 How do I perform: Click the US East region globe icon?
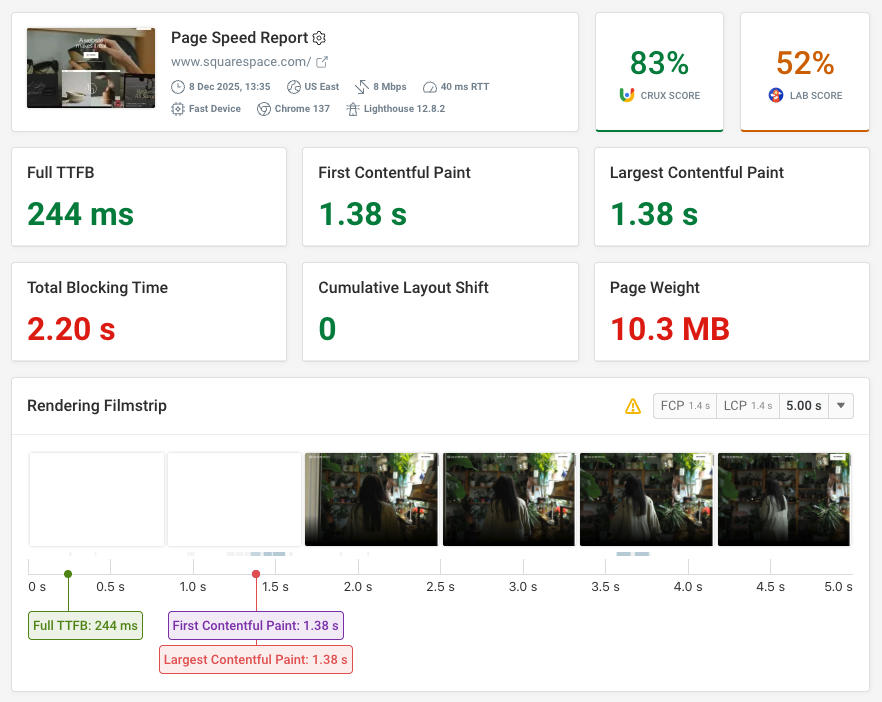pos(293,87)
